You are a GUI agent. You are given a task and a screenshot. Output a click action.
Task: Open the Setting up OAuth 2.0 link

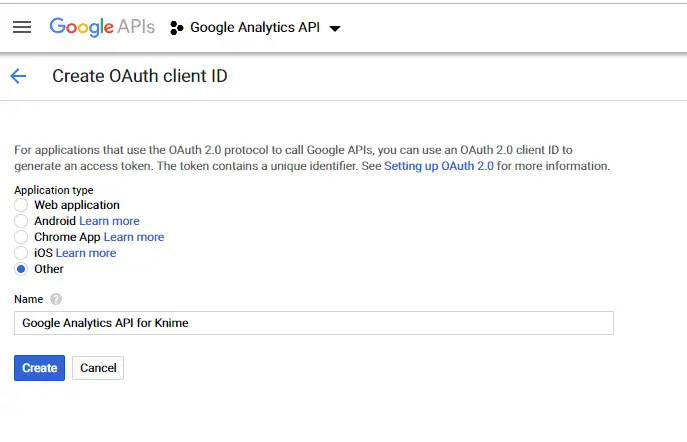coord(439,166)
